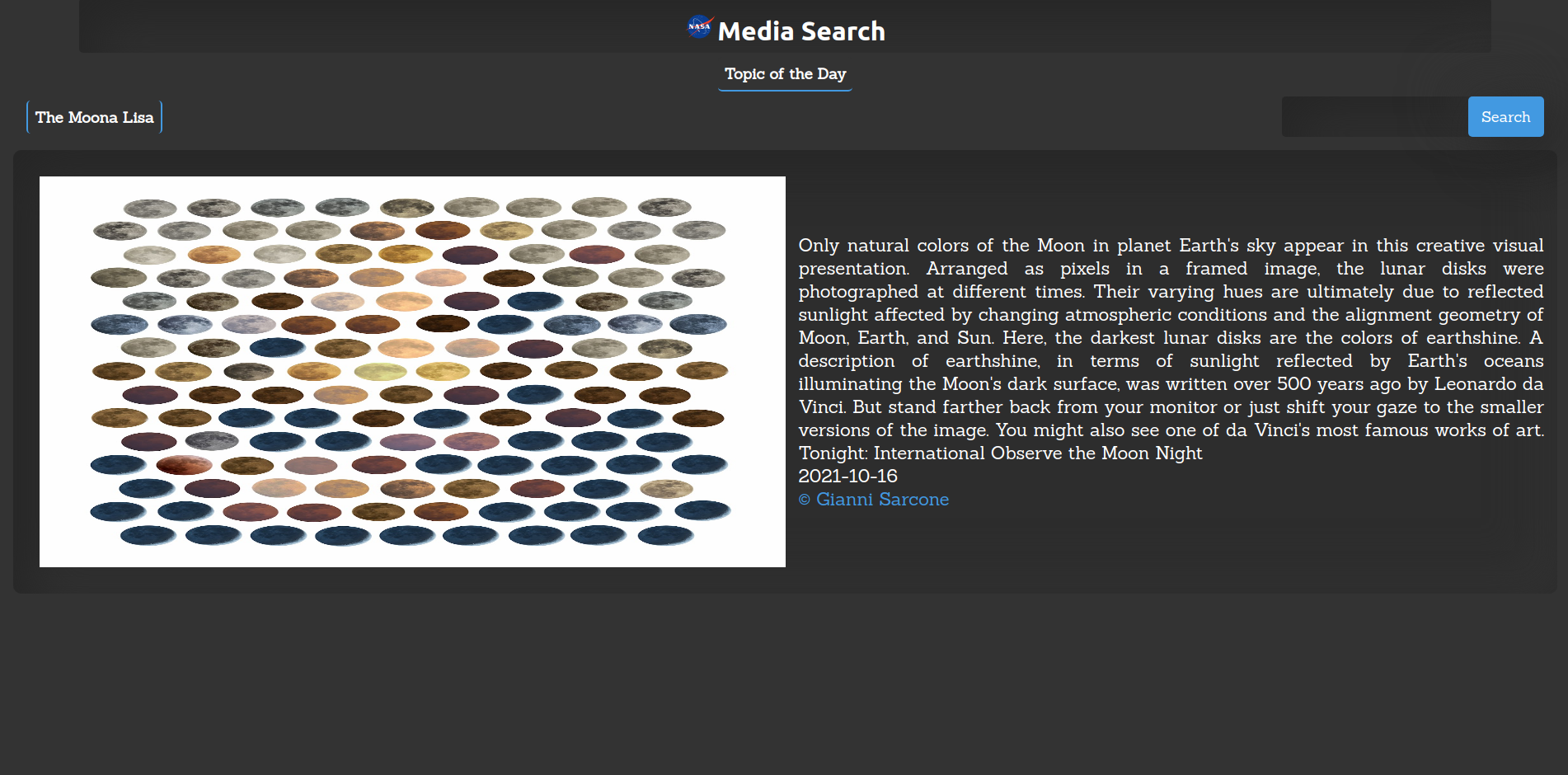
Task: Click The Moona Lisa title button
Action: (94, 117)
